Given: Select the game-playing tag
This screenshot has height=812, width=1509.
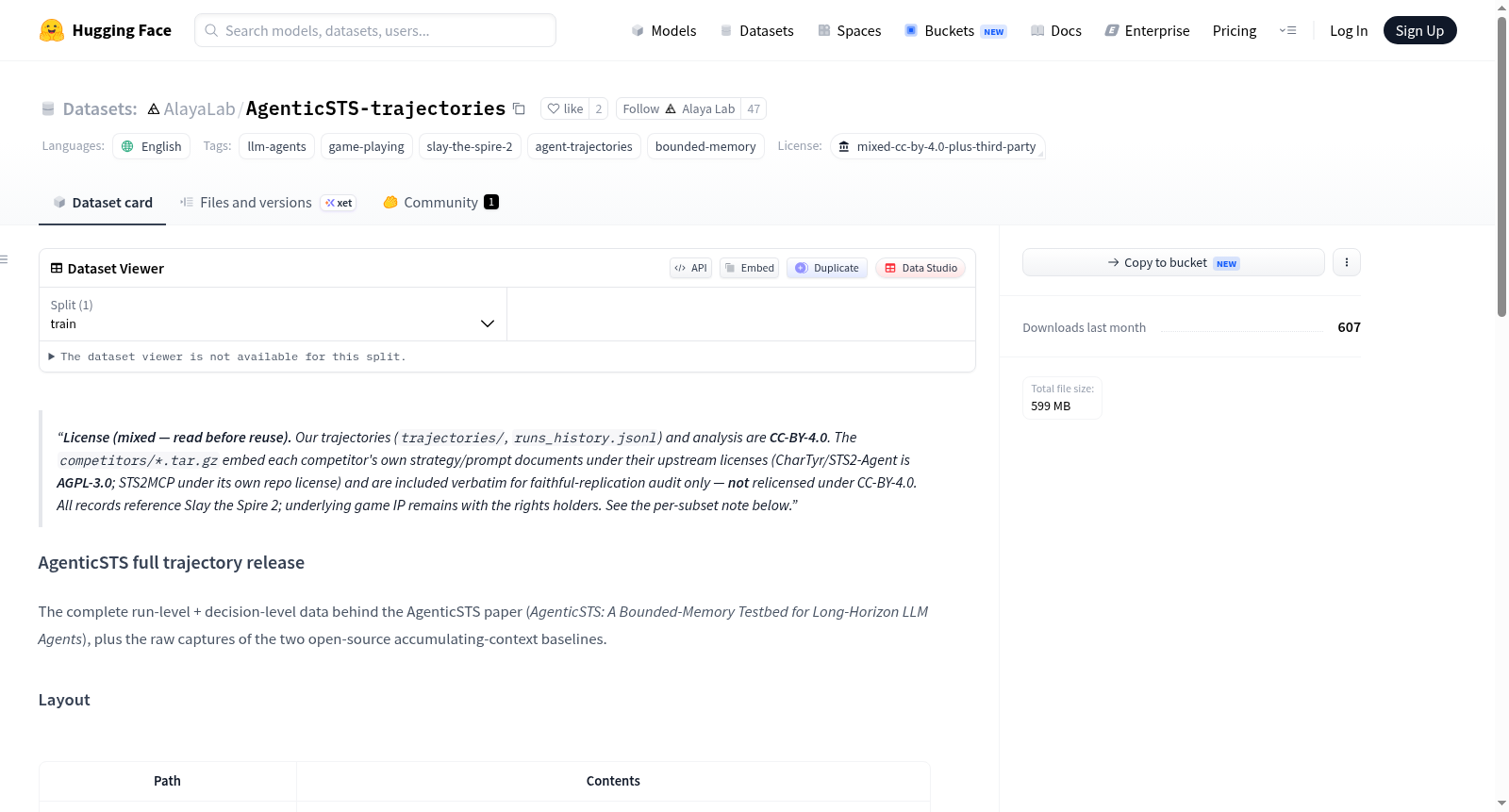Looking at the screenshot, I should 366,146.
